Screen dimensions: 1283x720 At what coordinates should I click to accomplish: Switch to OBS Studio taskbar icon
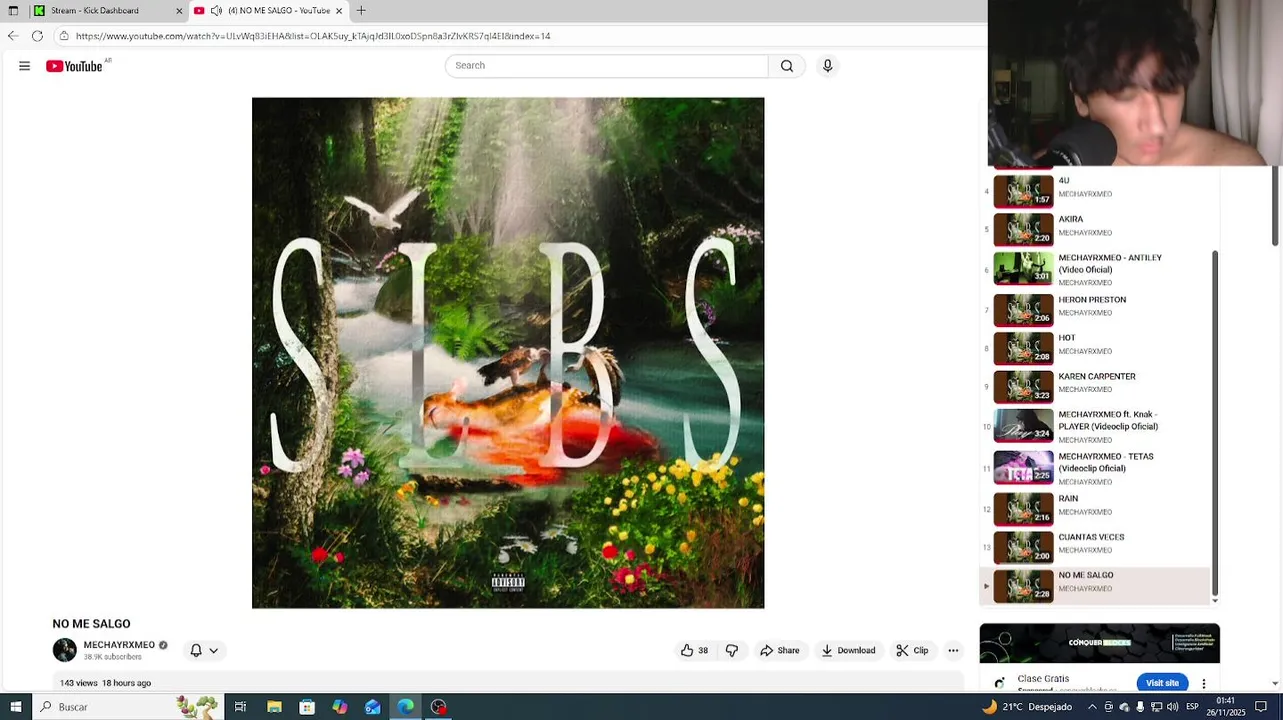(x=439, y=707)
